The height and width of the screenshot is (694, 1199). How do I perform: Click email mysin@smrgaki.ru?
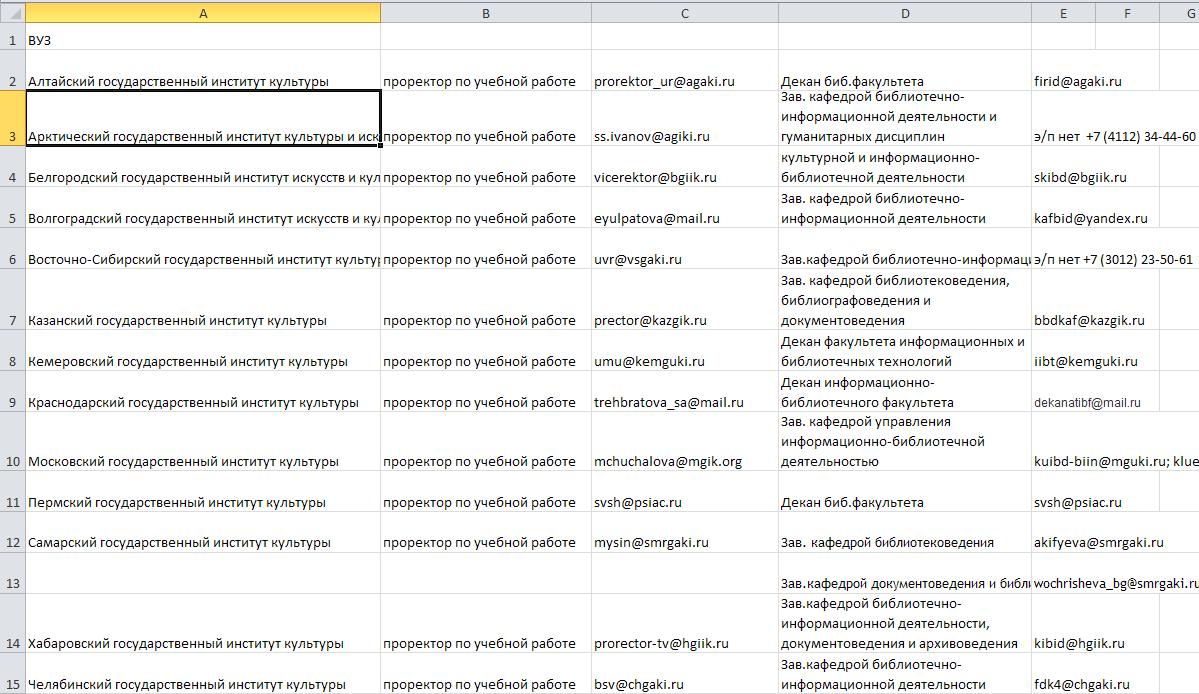point(651,542)
